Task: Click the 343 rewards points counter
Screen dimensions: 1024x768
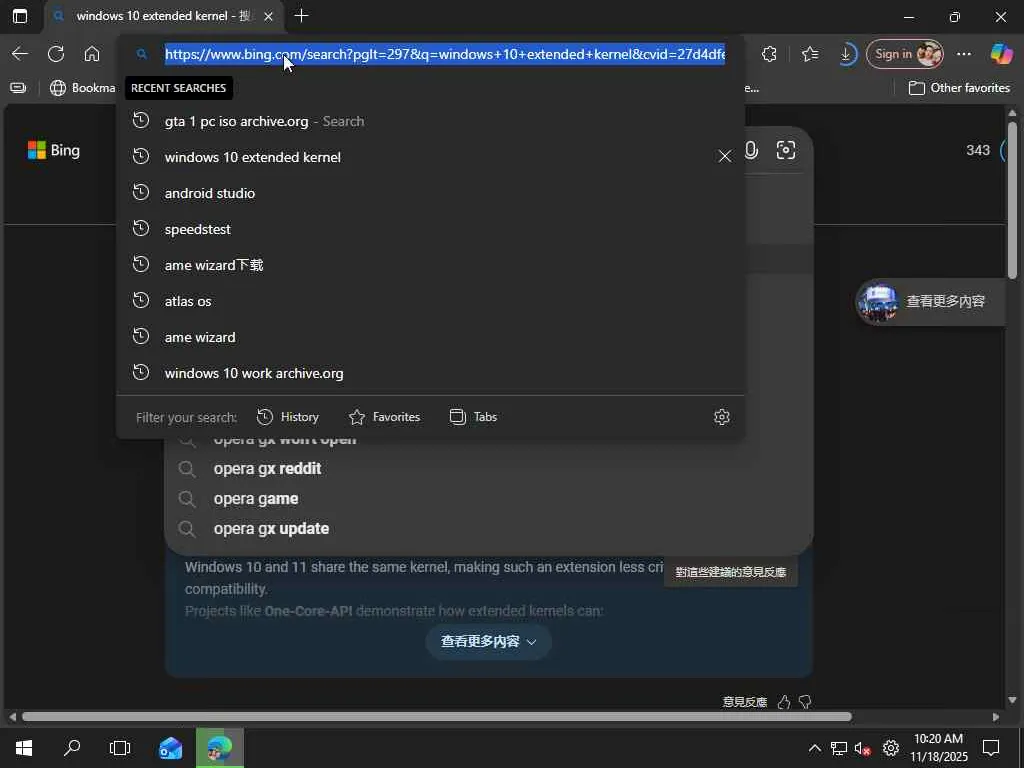Action: (x=978, y=150)
